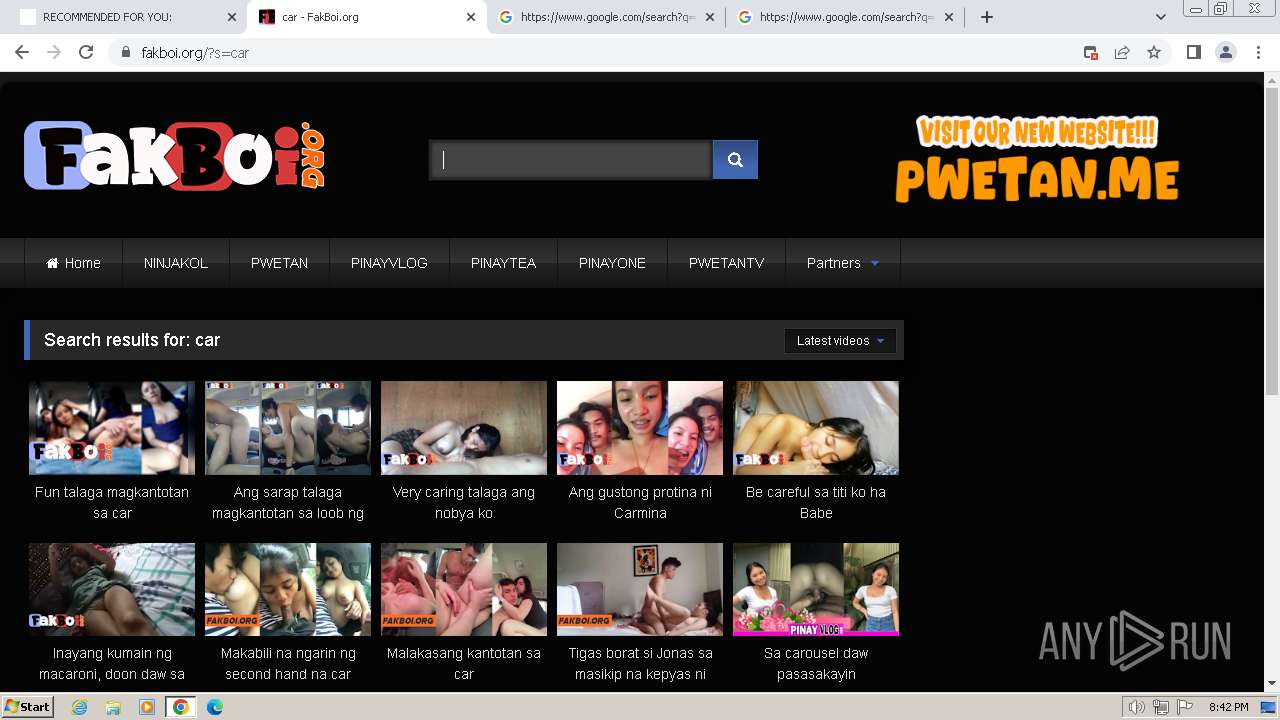Viewport: 1280px width, 720px height.
Task: Open the 'Latest videos' sort dropdown
Action: (840, 341)
